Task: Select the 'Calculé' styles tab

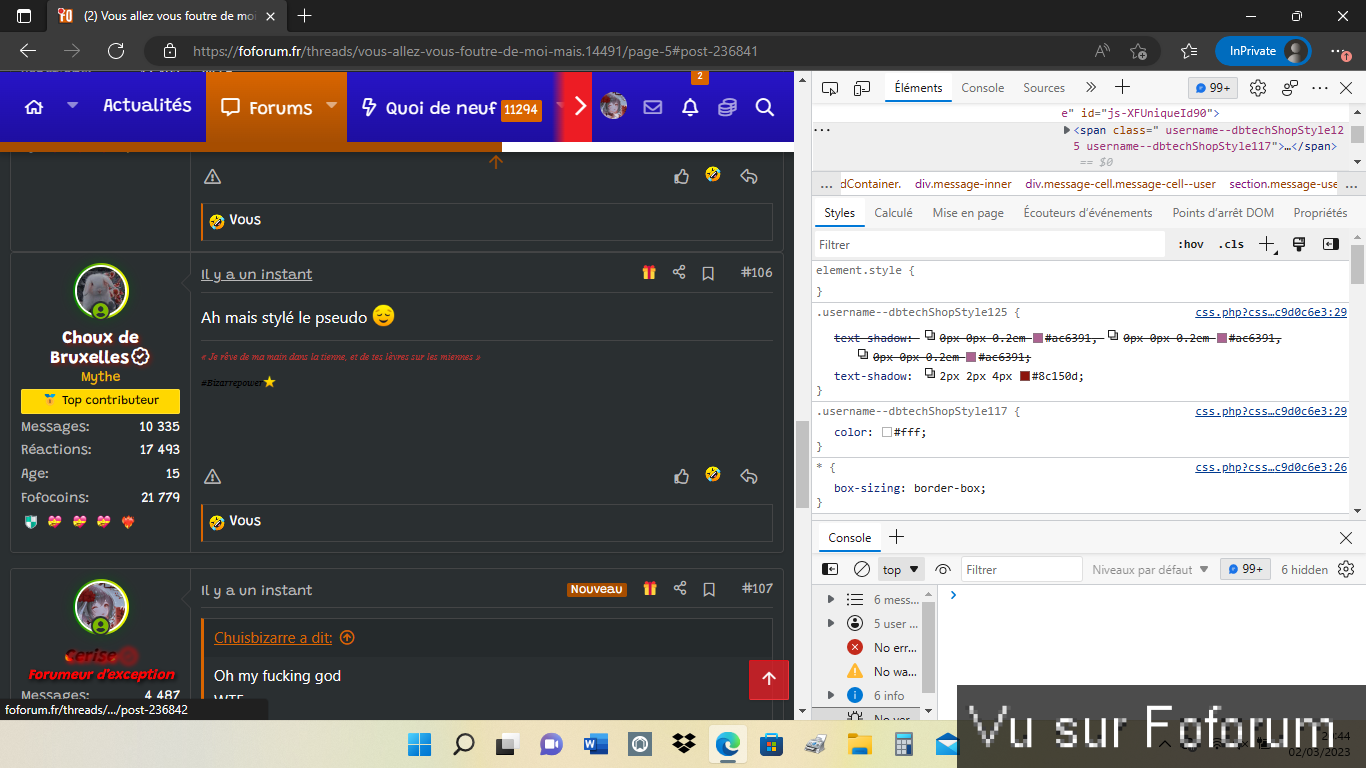Action: click(x=893, y=213)
